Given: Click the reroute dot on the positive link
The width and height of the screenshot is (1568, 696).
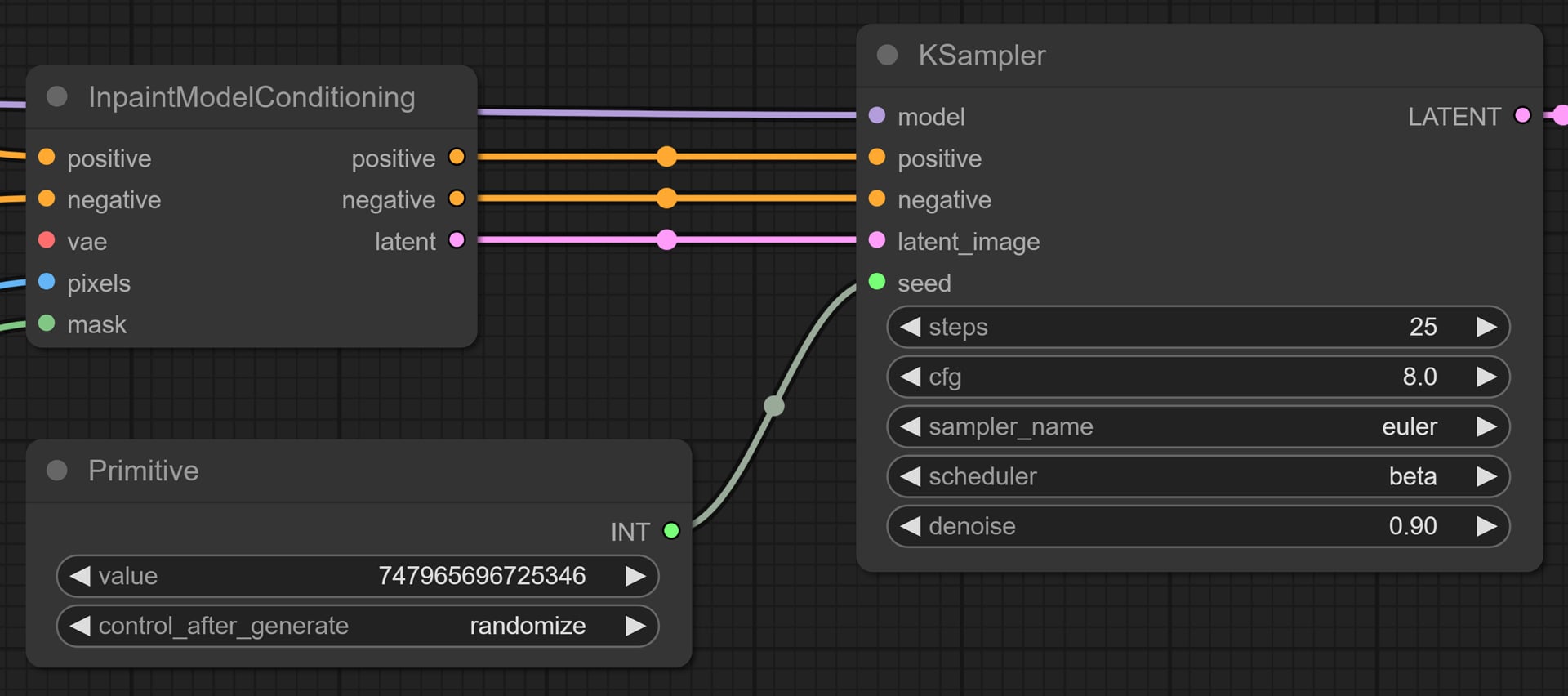Looking at the screenshot, I should pyautogui.click(x=666, y=157).
